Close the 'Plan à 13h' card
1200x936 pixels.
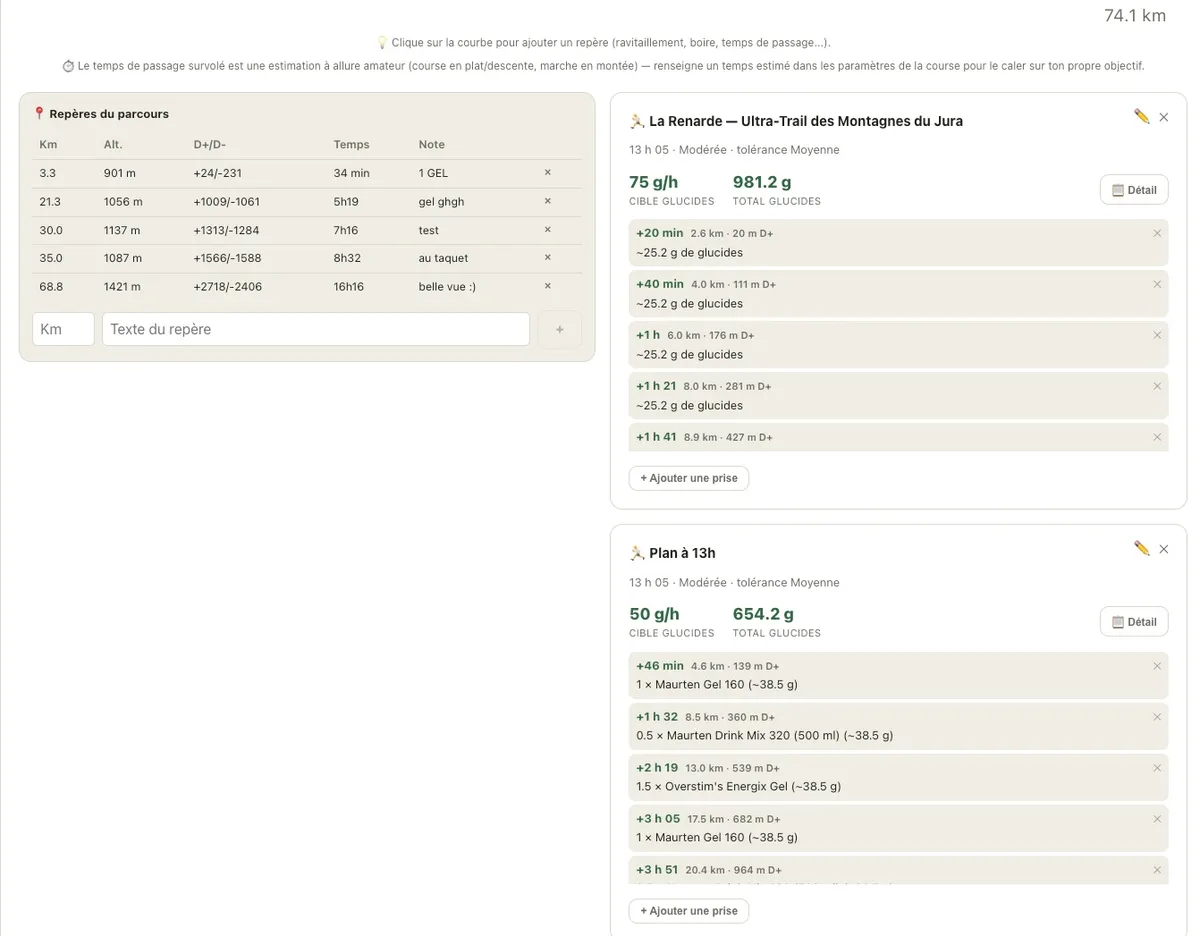click(x=1164, y=549)
